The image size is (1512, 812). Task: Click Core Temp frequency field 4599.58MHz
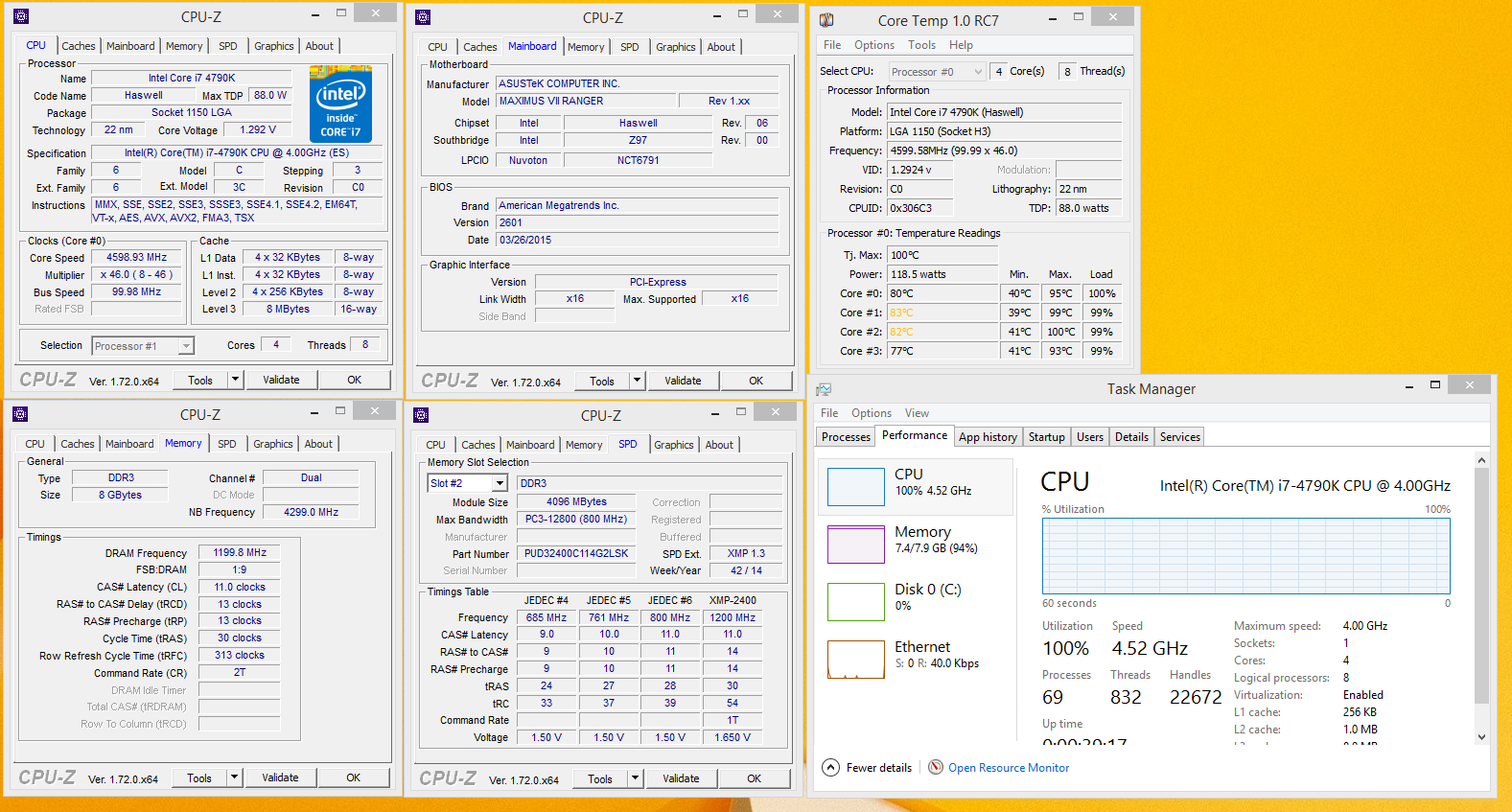(1004, 151)
